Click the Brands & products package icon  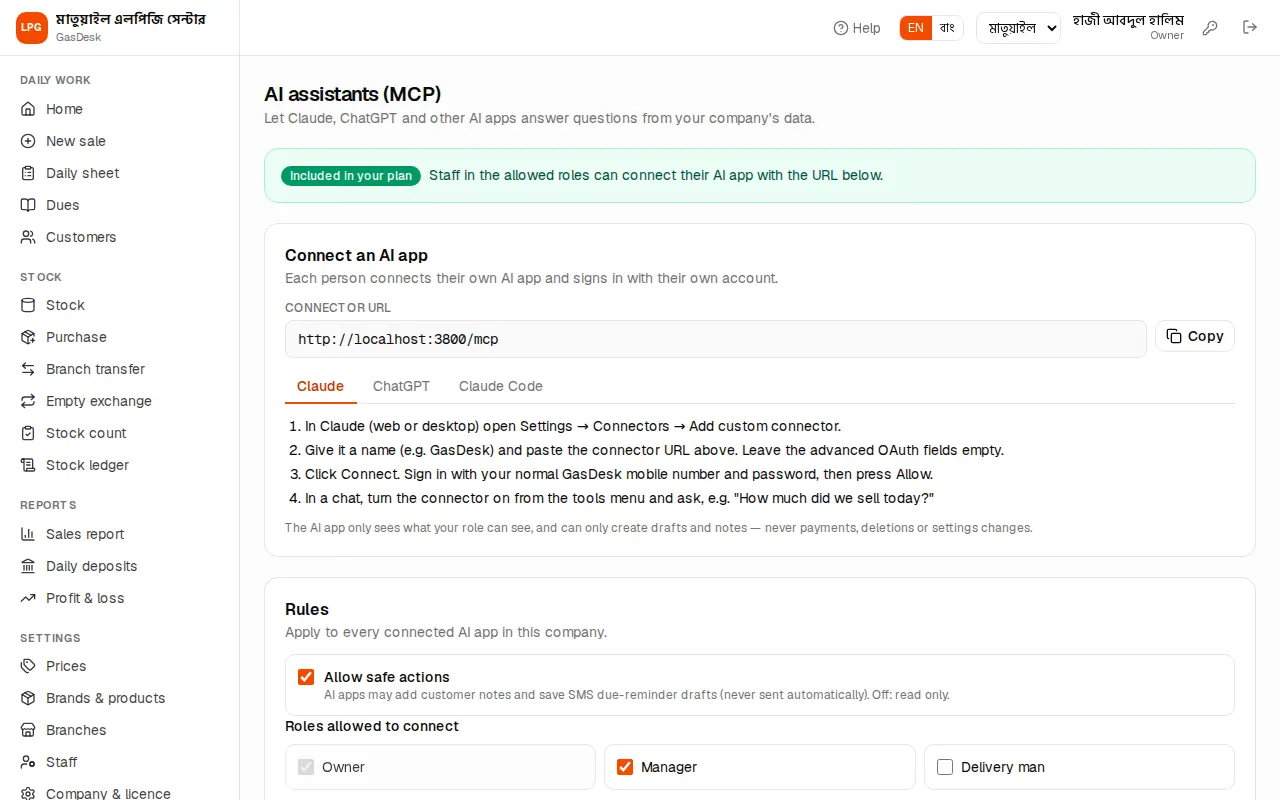[28, 698]
